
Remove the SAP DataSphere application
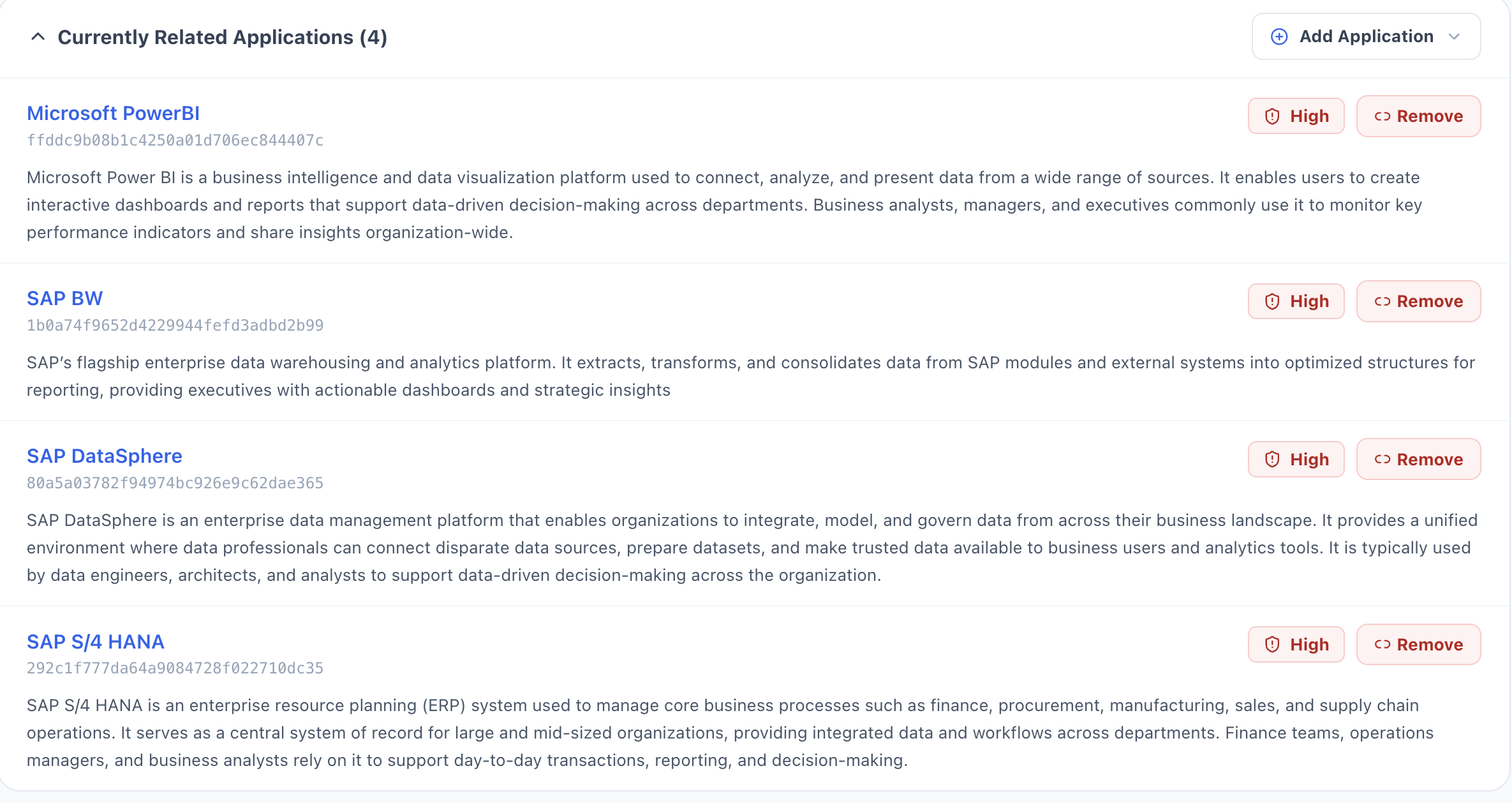tap(1419, 459)
